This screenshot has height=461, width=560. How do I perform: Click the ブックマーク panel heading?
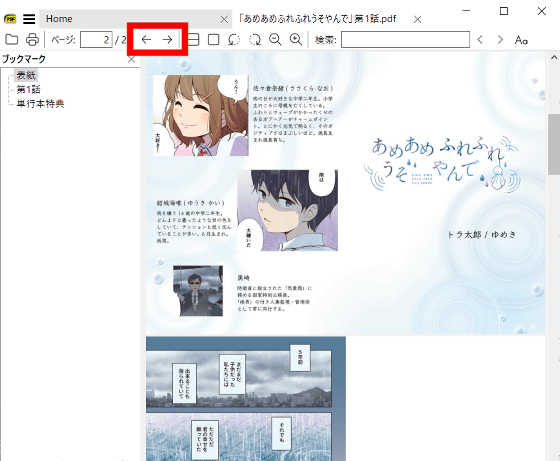pos(24,59)
